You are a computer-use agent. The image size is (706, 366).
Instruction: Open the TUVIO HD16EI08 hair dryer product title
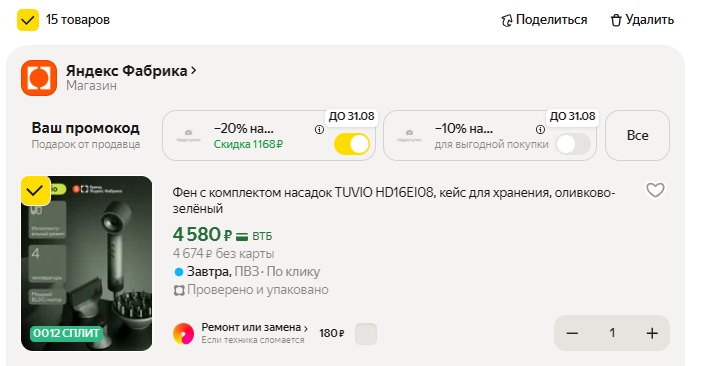click(394, 200)
